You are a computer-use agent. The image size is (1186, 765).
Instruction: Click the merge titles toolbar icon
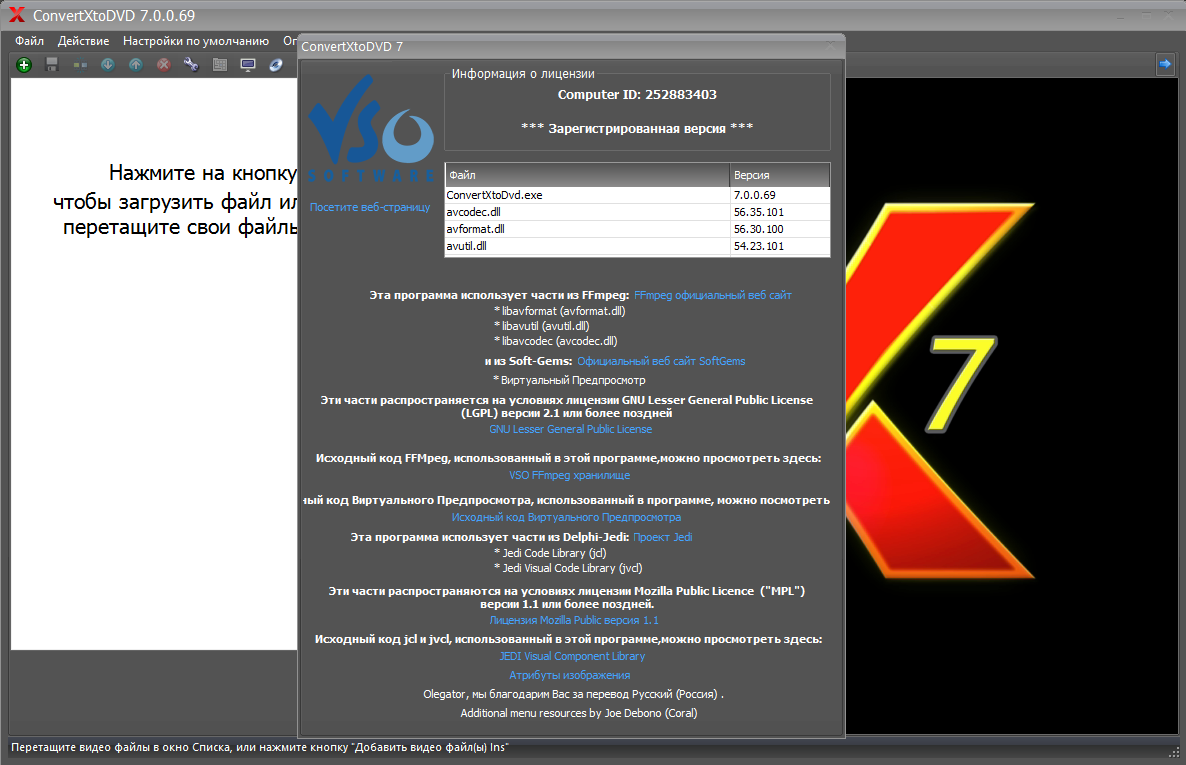click(x=80, y=65)
